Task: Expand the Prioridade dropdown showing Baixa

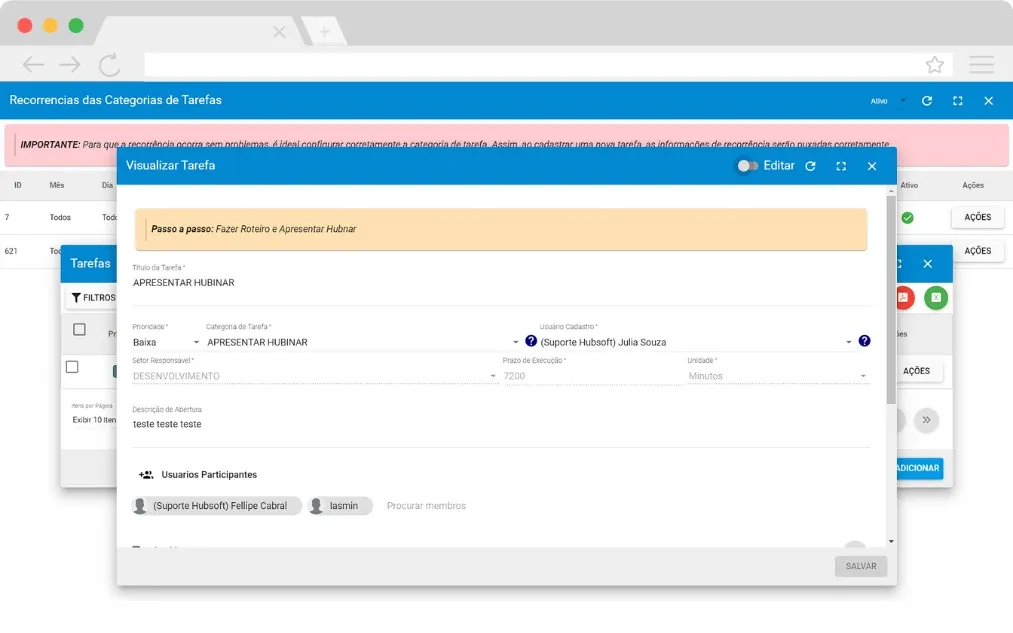Action: click(166, 342)
